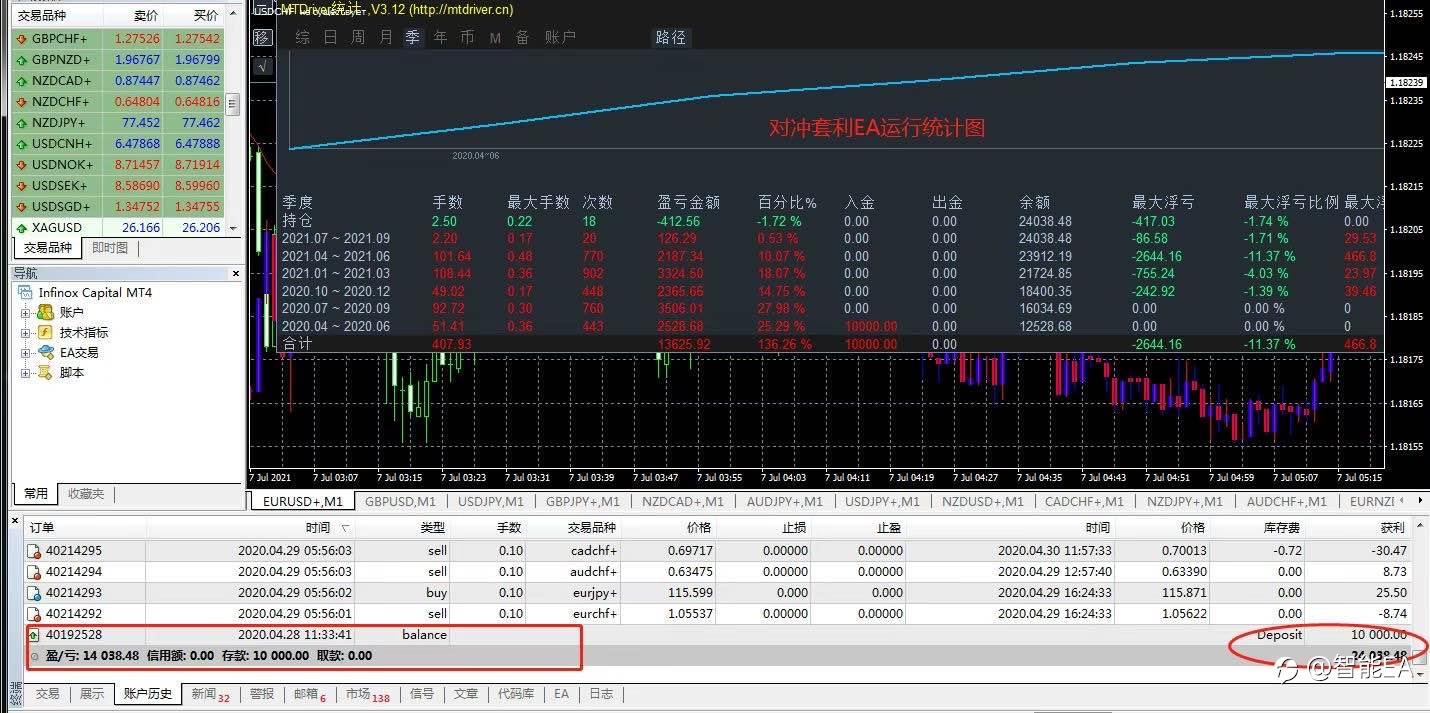Open the USDJPY,M1 chart tab
This screenshot has width=1430, height=713.
pyautogui.click(x=490, y=501)
